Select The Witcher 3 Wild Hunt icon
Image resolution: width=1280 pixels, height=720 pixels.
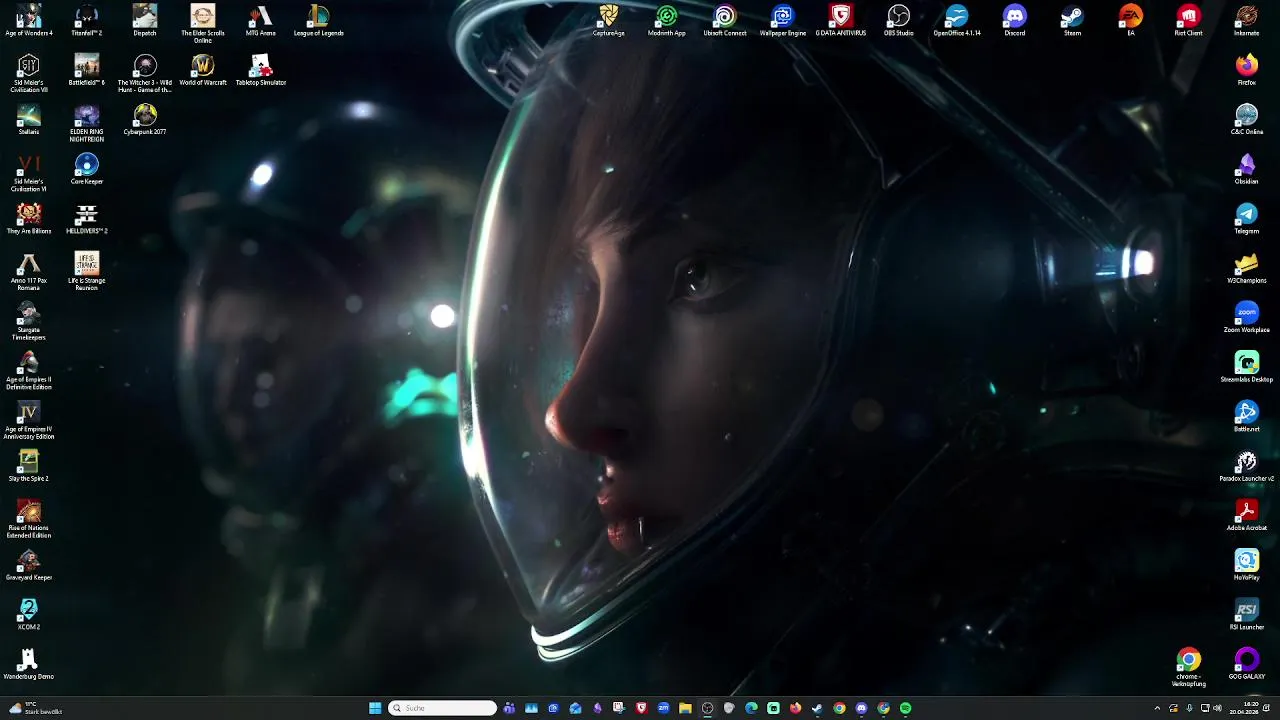[x=145, y=73]
